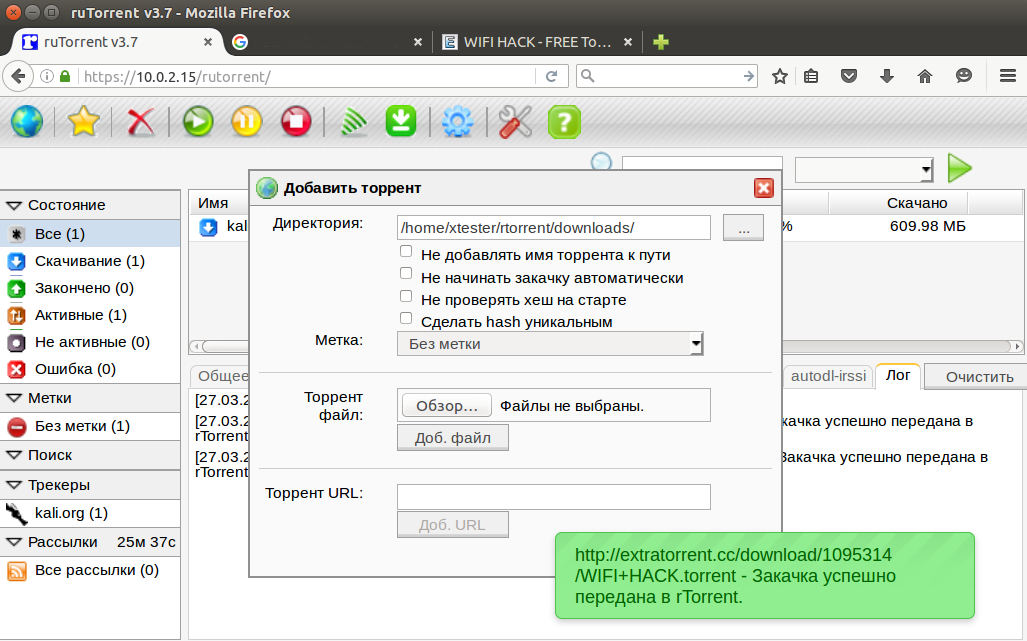Reload the page with refresh icon

[x=551, y=77]
